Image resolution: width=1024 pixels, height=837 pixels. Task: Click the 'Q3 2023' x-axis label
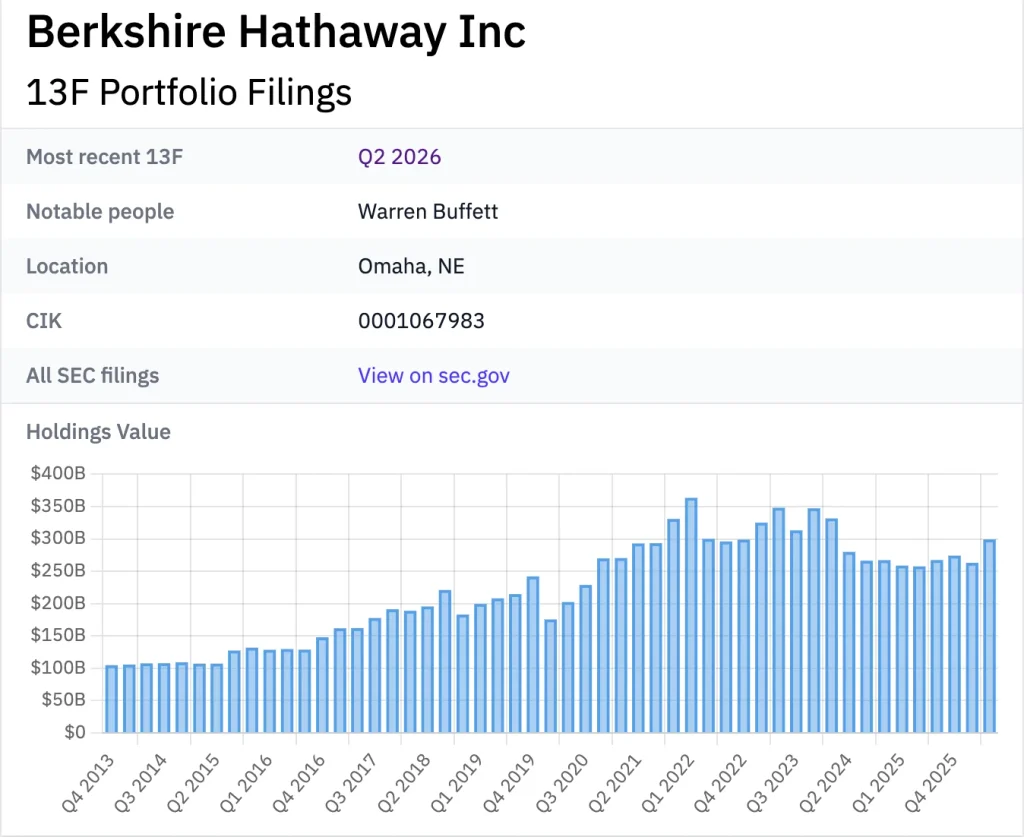pos(774,783)
